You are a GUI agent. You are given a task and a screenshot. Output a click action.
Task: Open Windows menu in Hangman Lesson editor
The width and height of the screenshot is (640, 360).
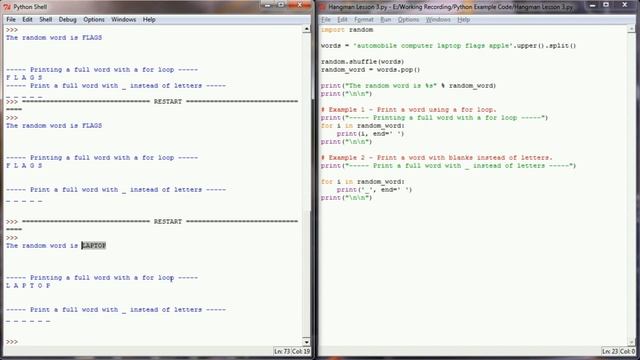coord(438,20)
